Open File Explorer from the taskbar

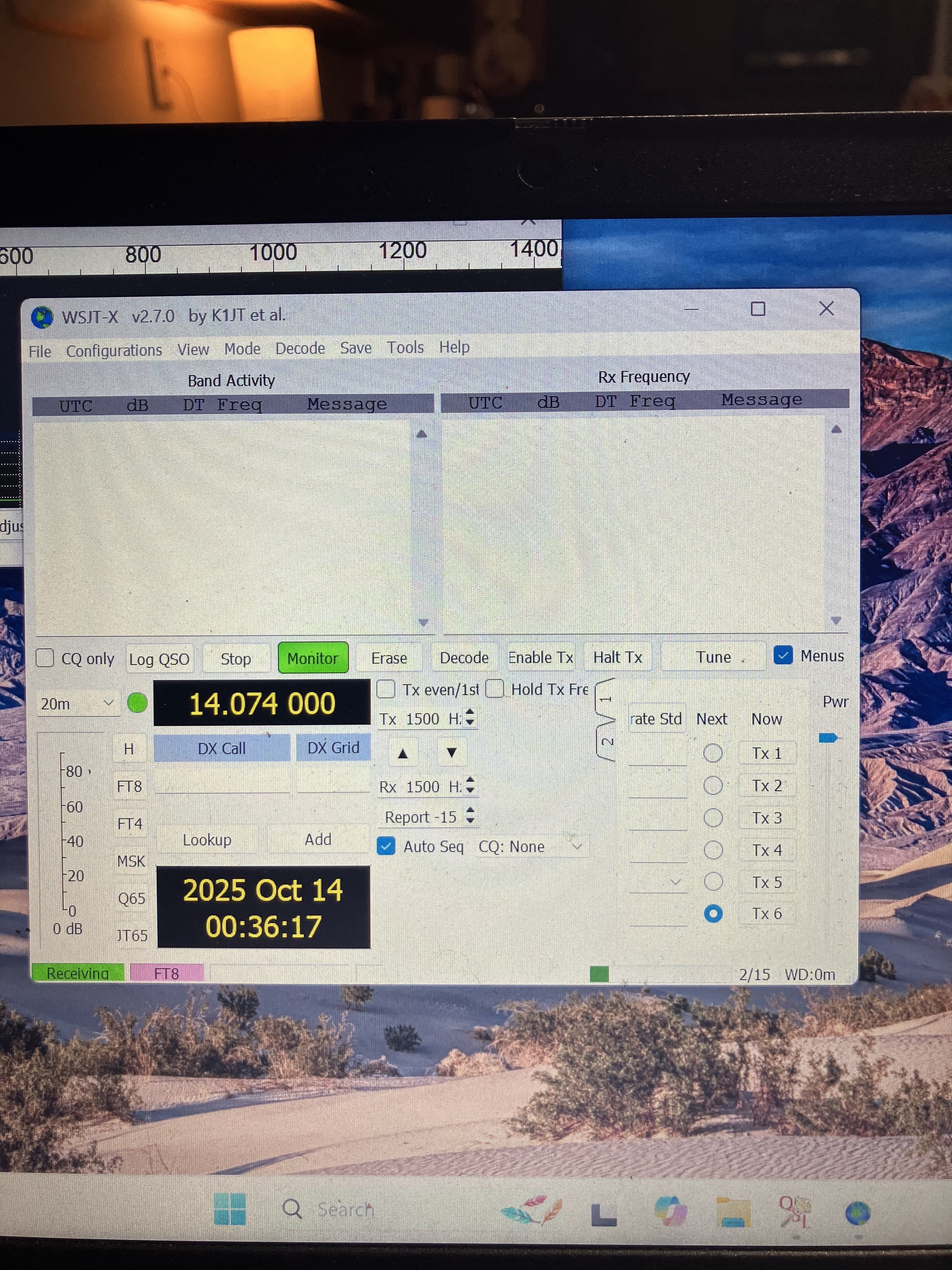(x=734, y=1212)
